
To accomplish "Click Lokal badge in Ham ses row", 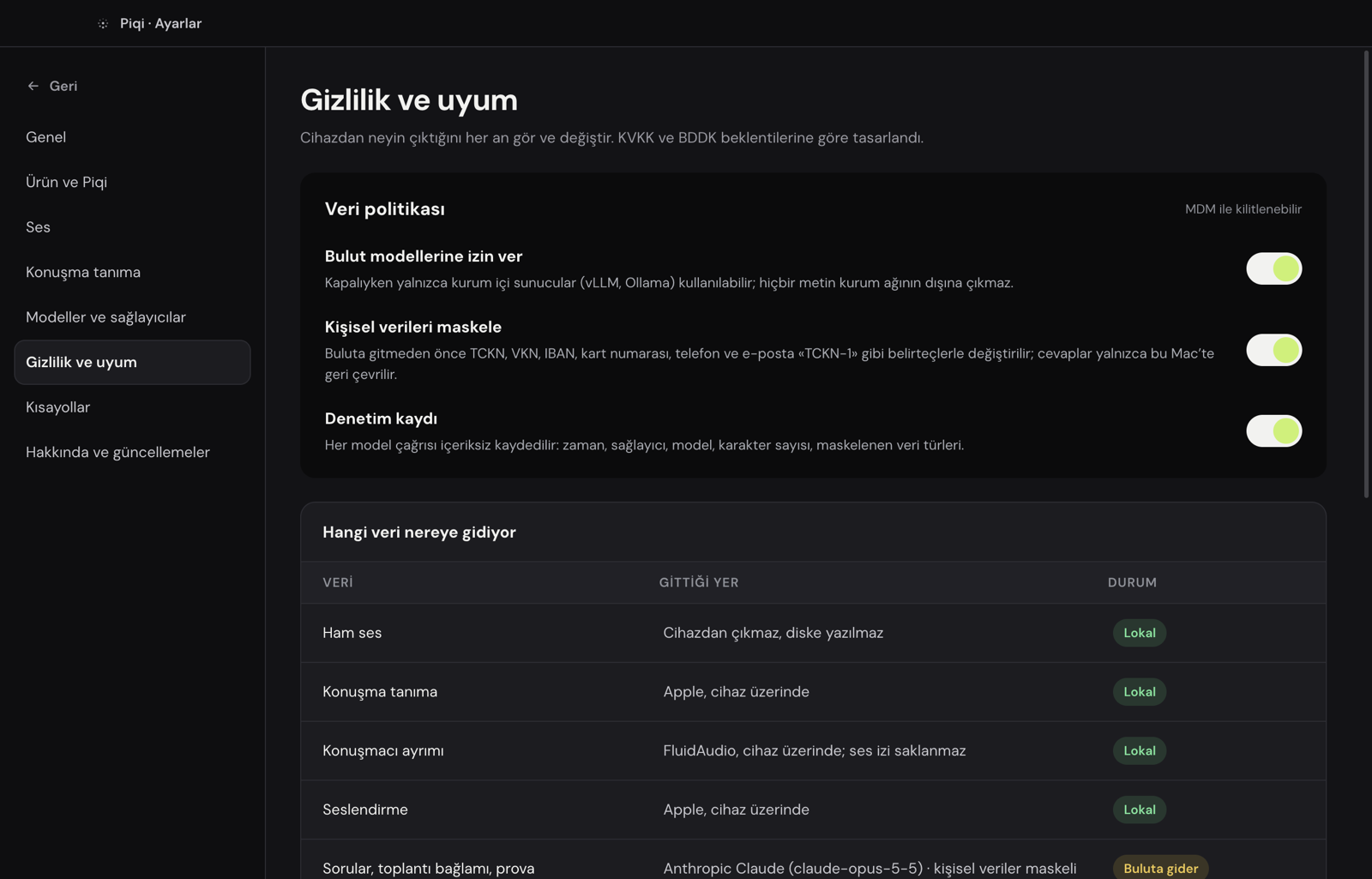I will tap(1139, 633).
